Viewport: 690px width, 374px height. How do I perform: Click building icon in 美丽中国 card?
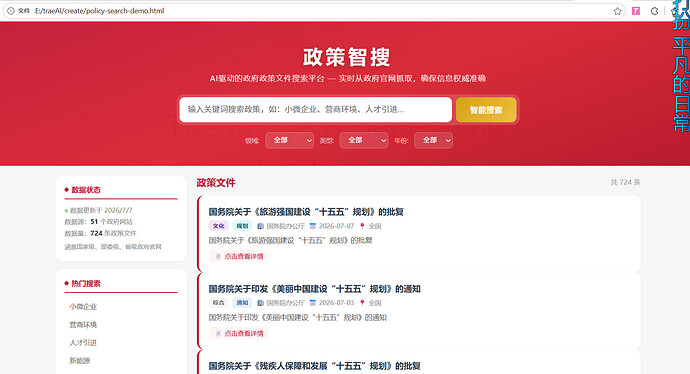point(261,303)
